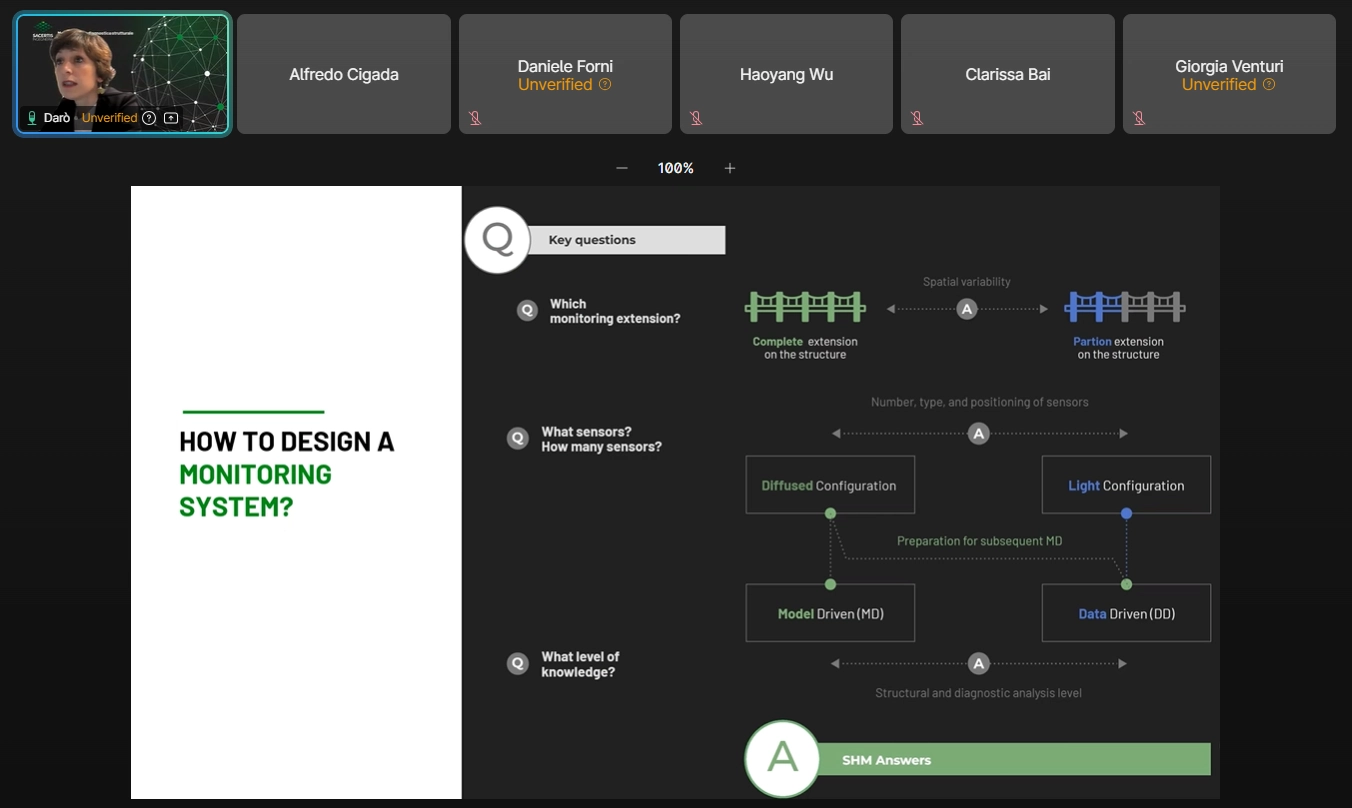This screenshot has width=1352, height=808.
Task: Select Haoyang Wu's participant tile
Action: 786,74
